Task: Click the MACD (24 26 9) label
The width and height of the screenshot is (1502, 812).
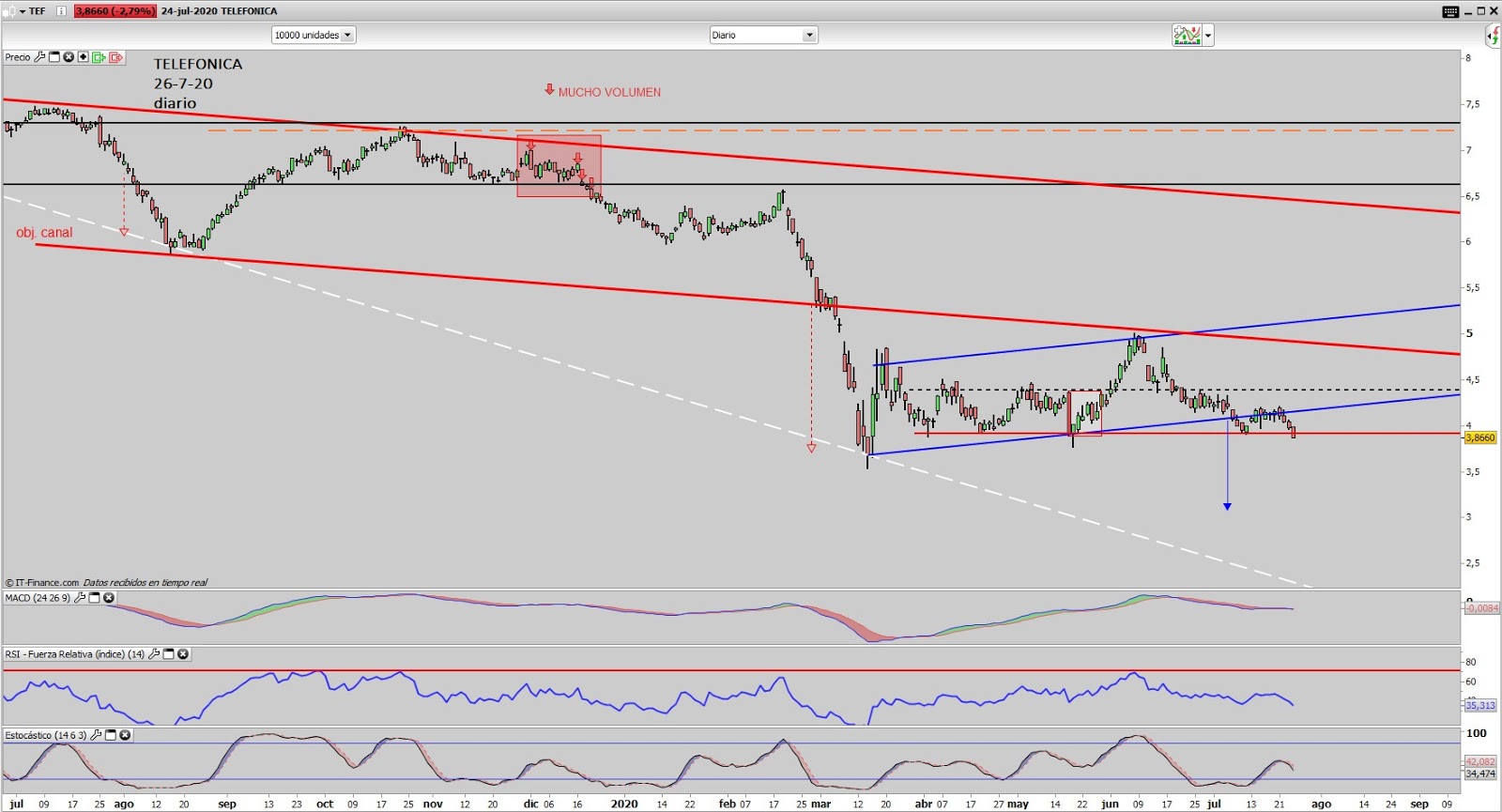Action: (38, 597)
